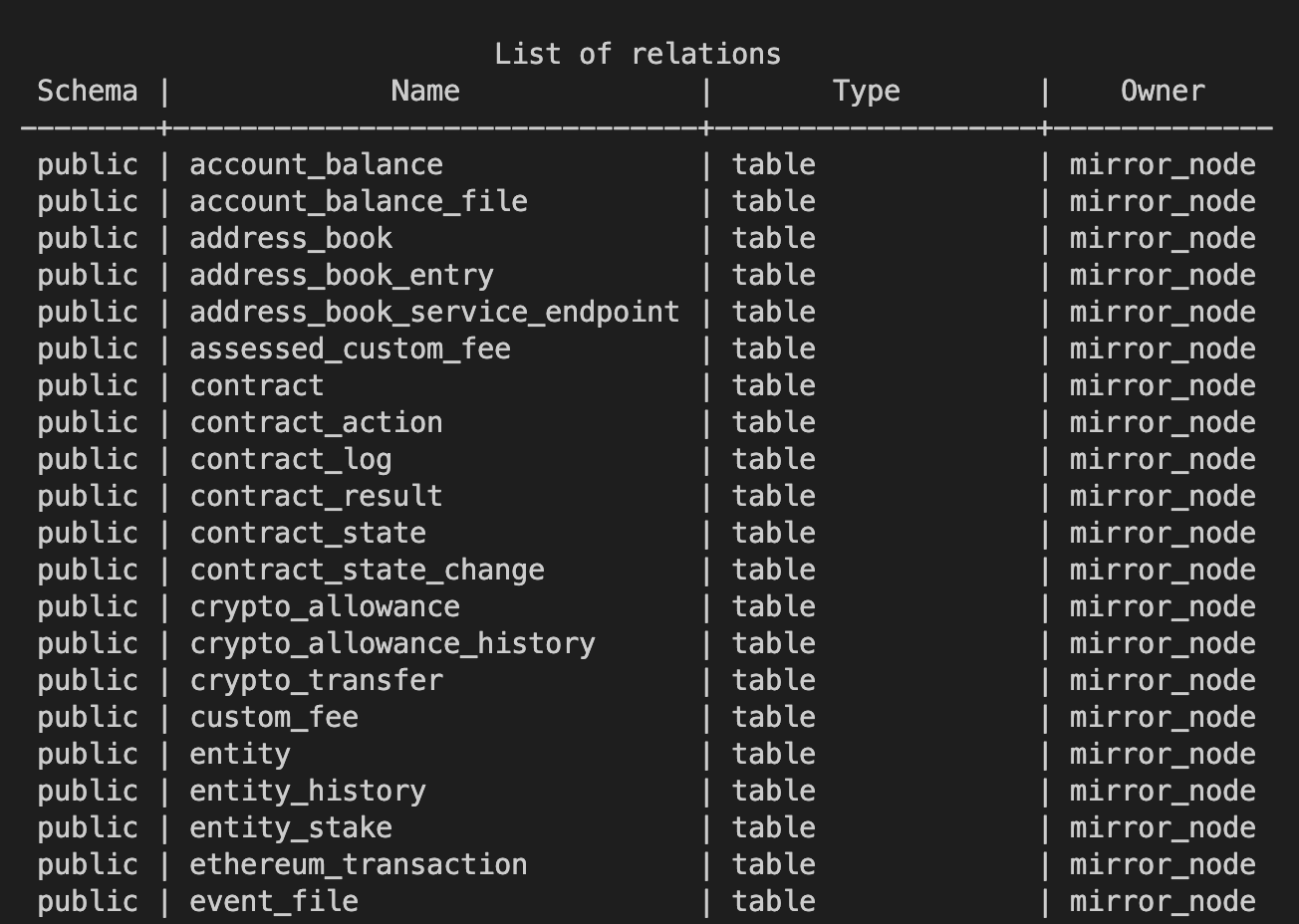
Task: Click the address_book table name
Action: tap(291, 239)
